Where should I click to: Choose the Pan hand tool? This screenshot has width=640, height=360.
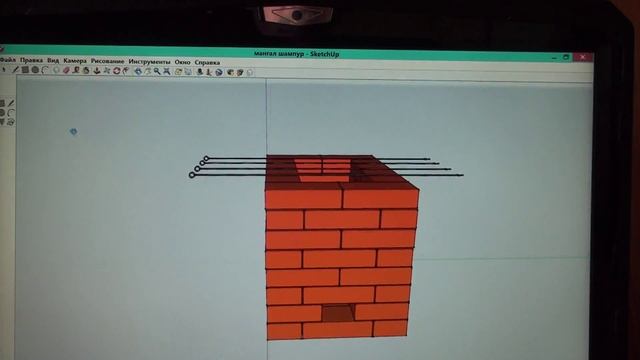coord(147,71)
